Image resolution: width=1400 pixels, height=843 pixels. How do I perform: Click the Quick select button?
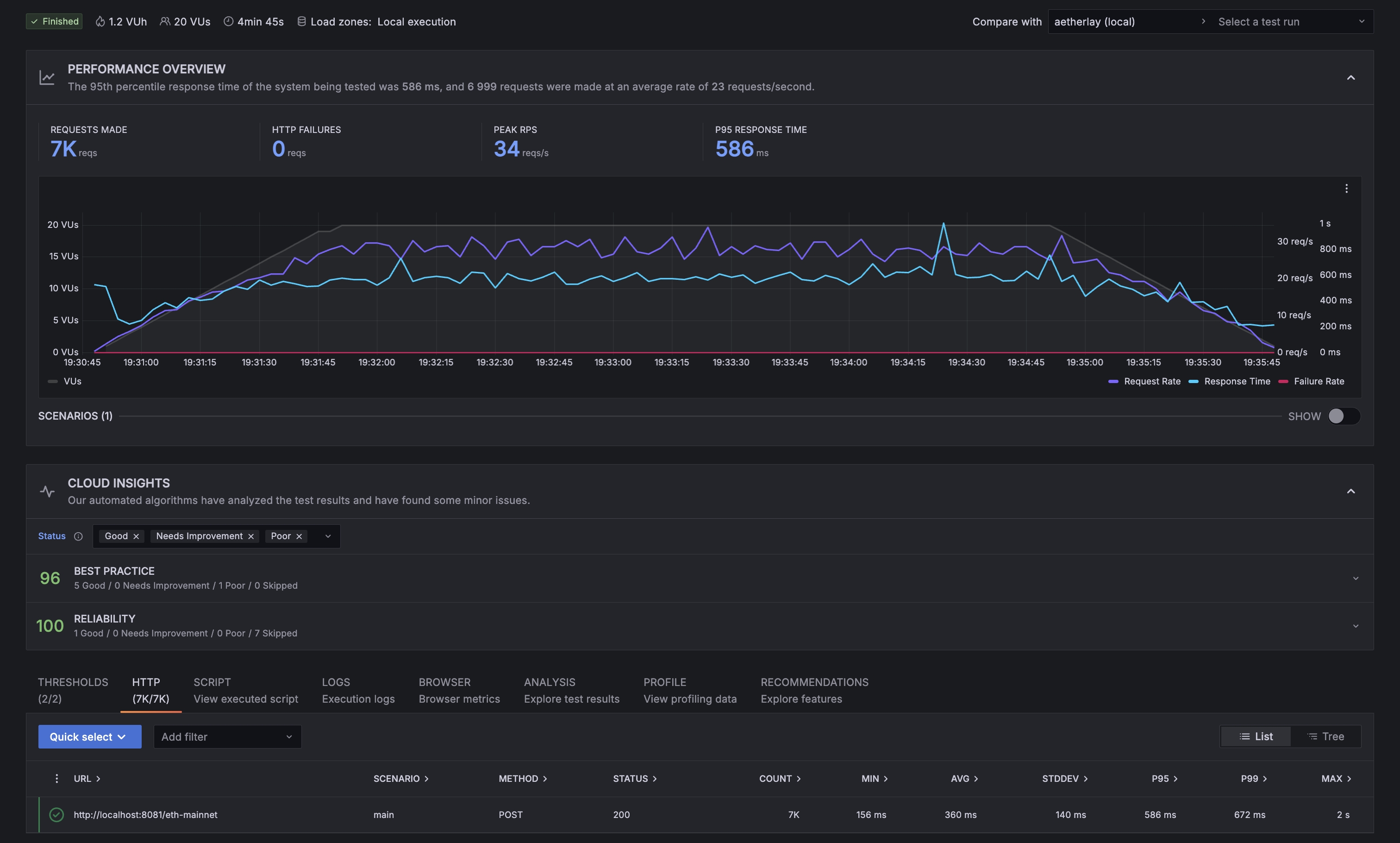tap(90, 737)
